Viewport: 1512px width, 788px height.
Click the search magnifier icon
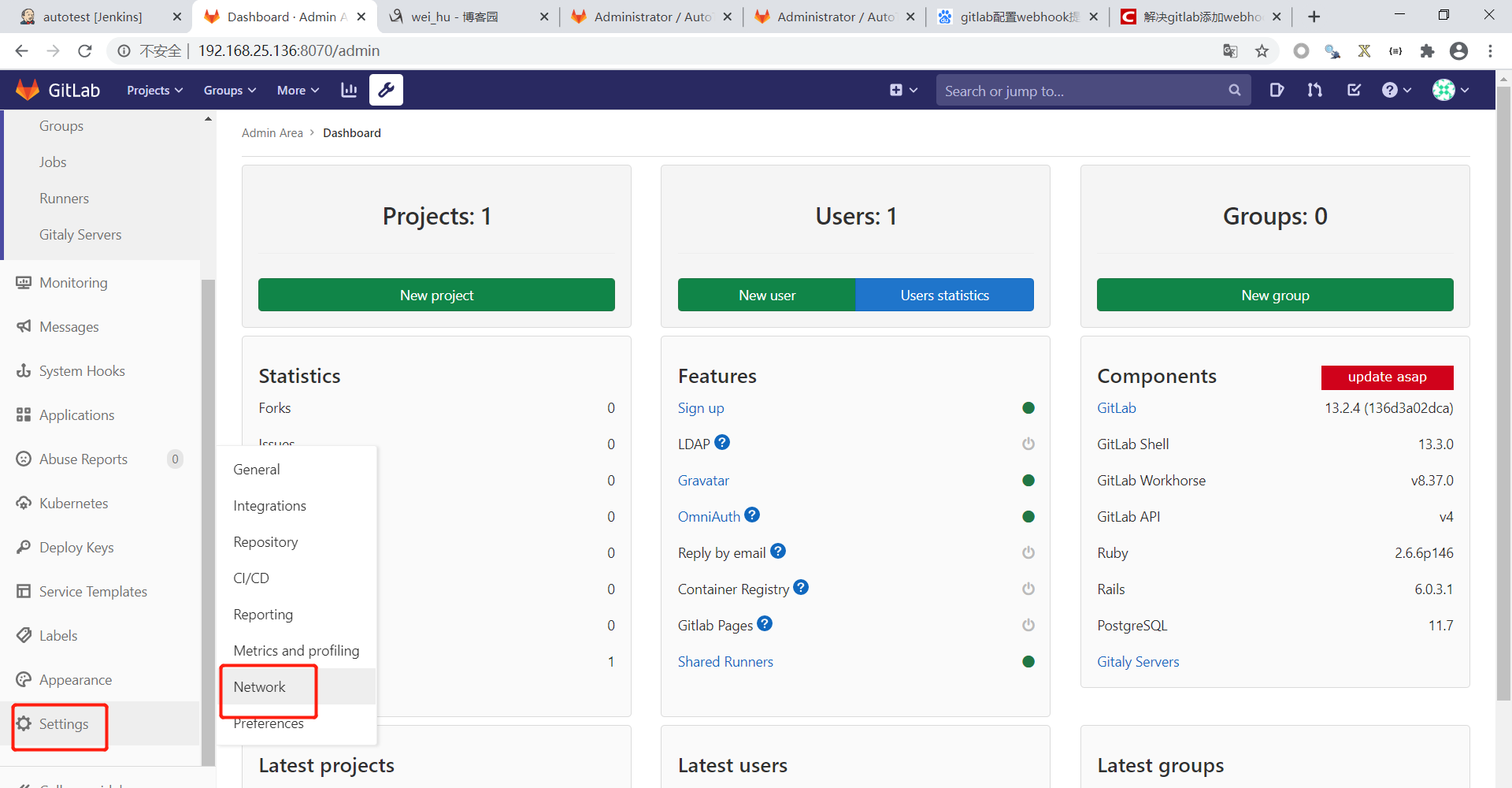click(1235, 91)
